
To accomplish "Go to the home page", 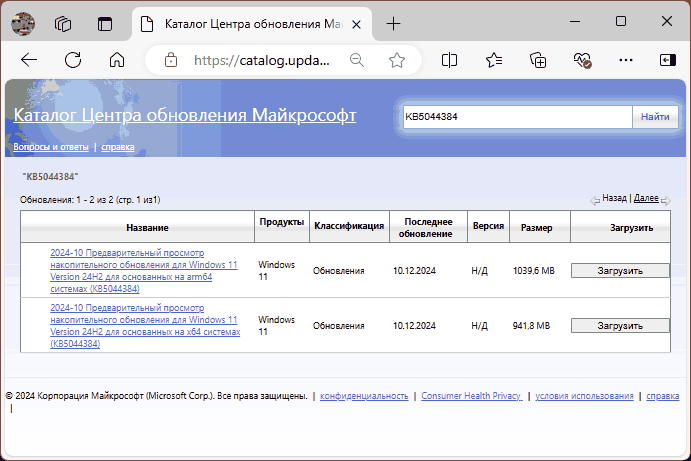I will pyautogui.click(x=117, y=60).
